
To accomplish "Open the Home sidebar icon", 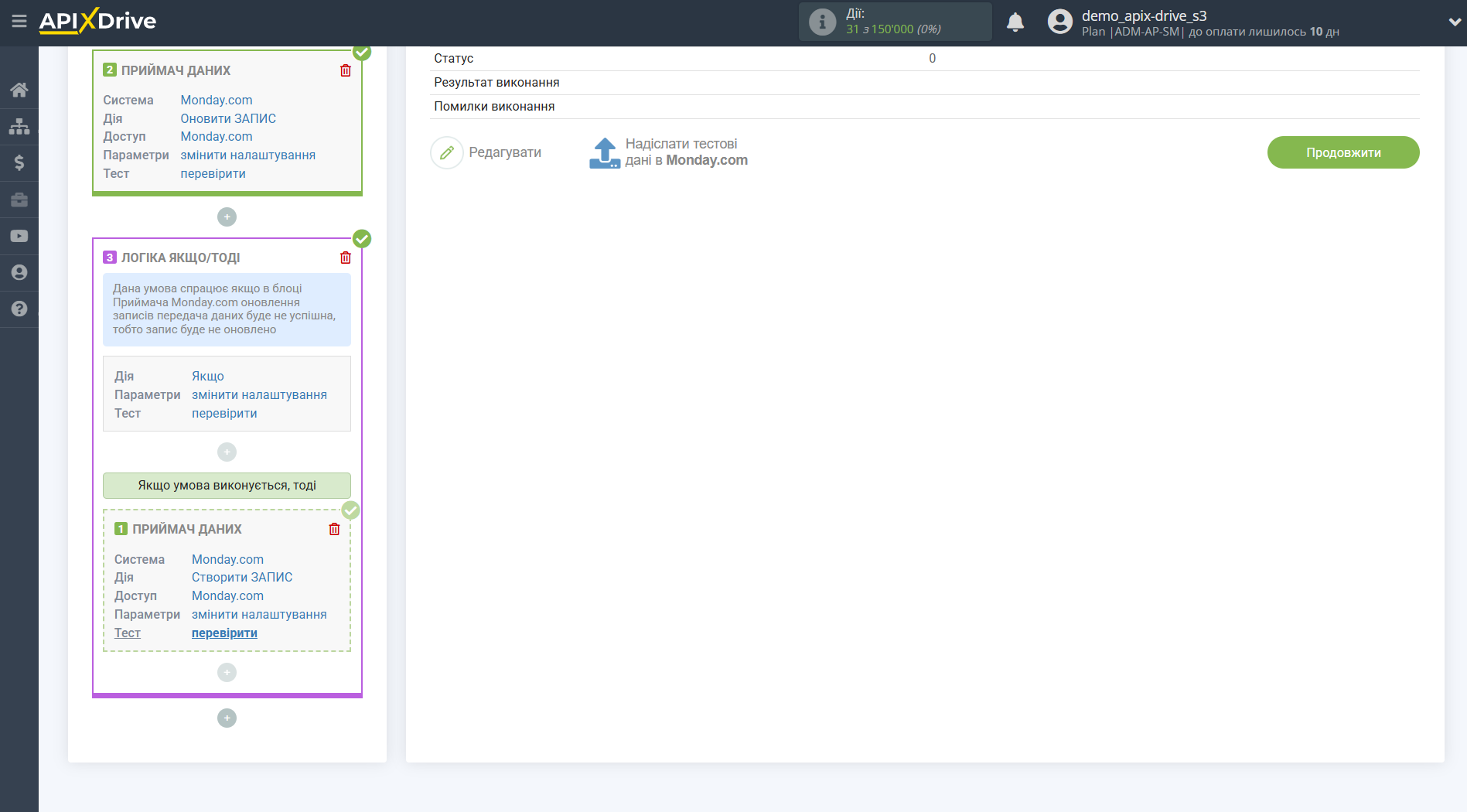I will (19, 90).
